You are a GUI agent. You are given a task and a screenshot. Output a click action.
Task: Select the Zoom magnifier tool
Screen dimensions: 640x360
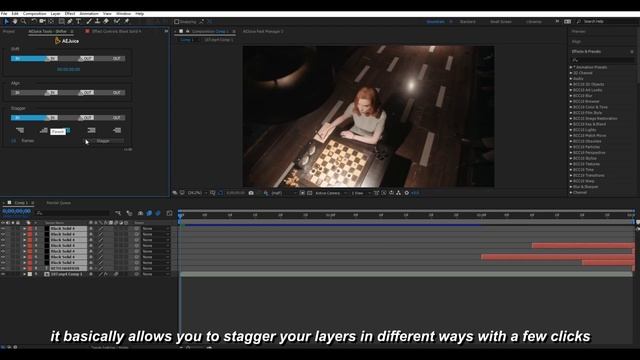click(x=24, y=21)
